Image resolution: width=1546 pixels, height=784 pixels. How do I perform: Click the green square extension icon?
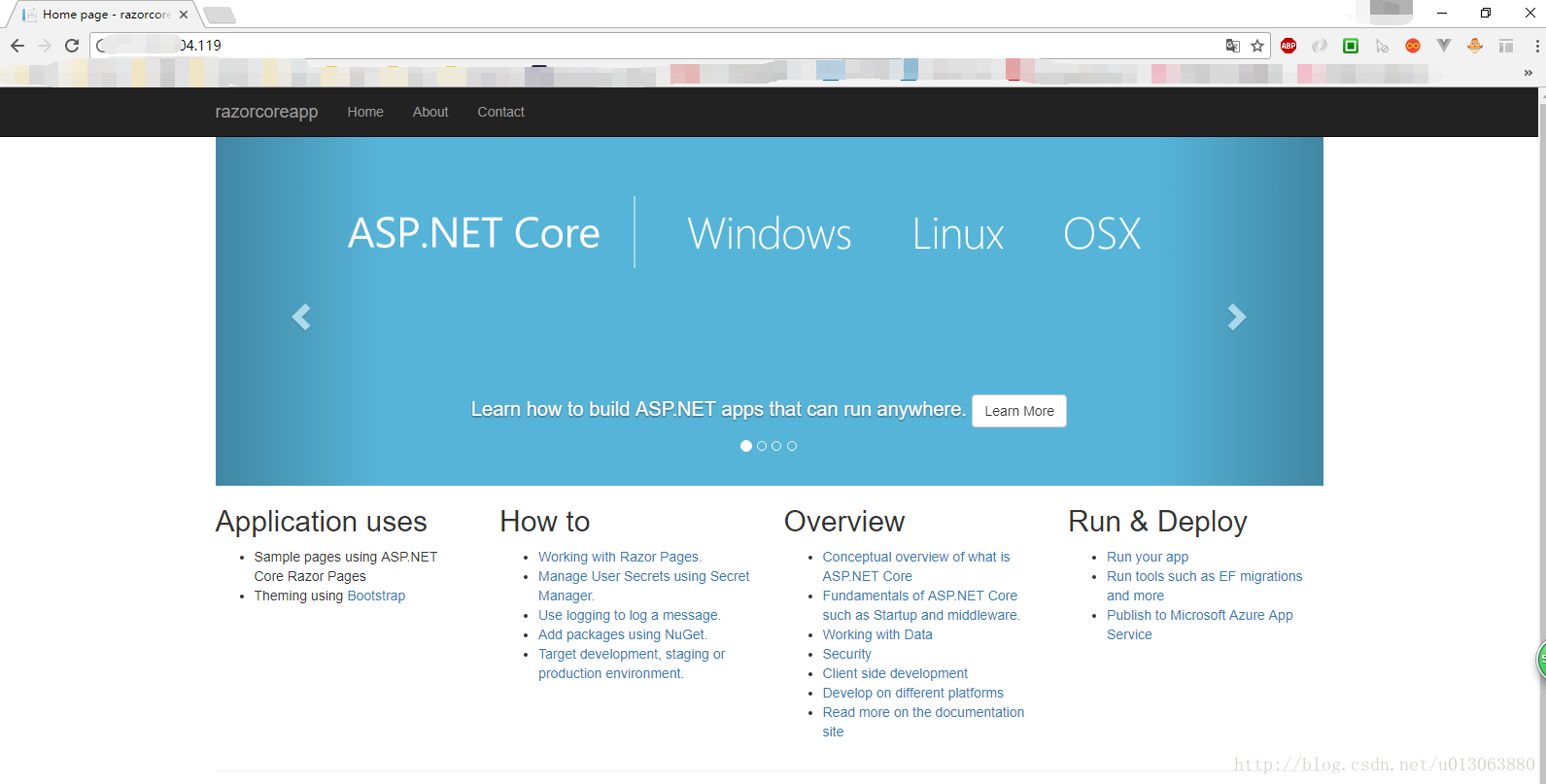(1351, 46)
